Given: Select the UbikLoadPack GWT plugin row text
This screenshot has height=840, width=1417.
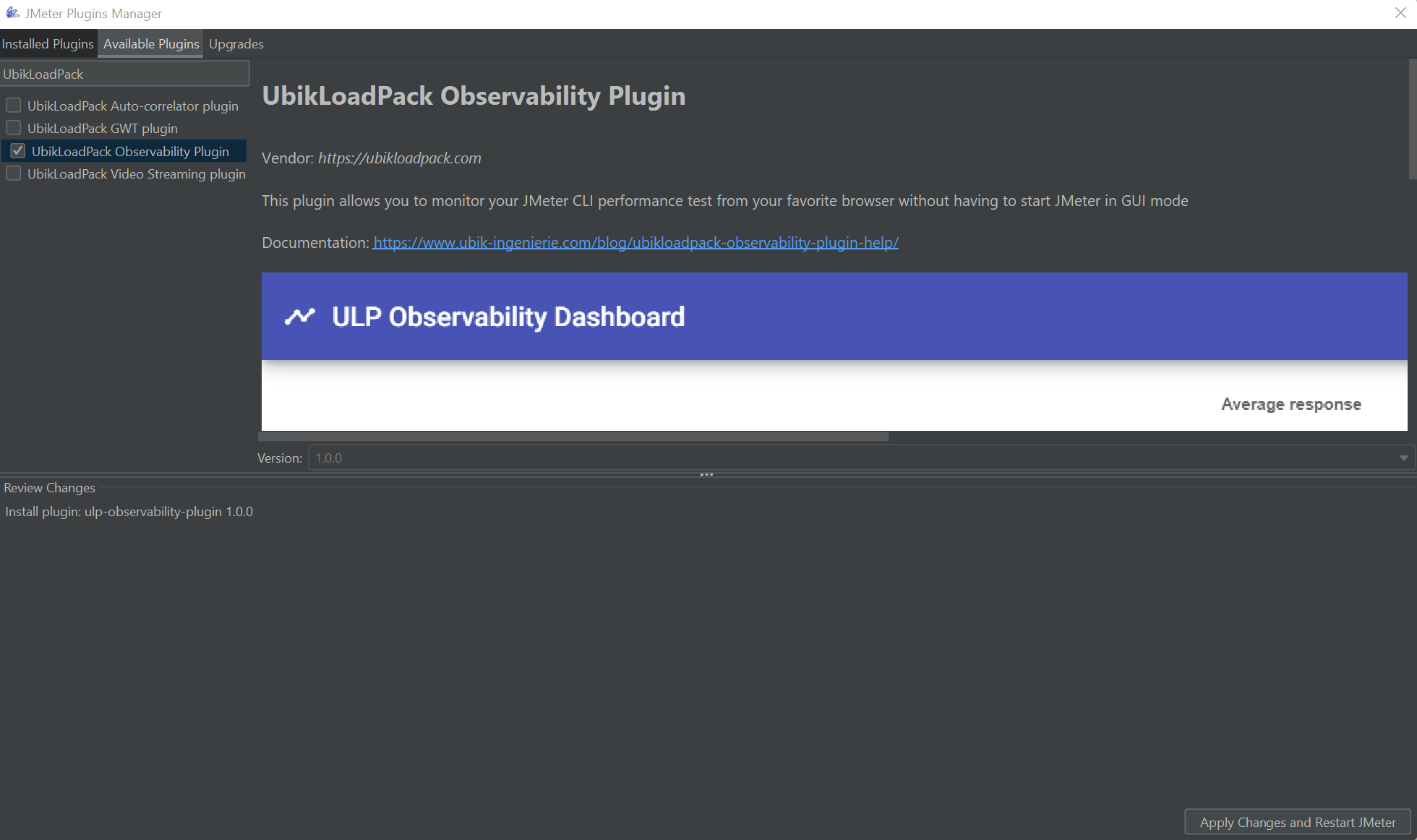Looking at the screenshot, I should tap(103, 129).
